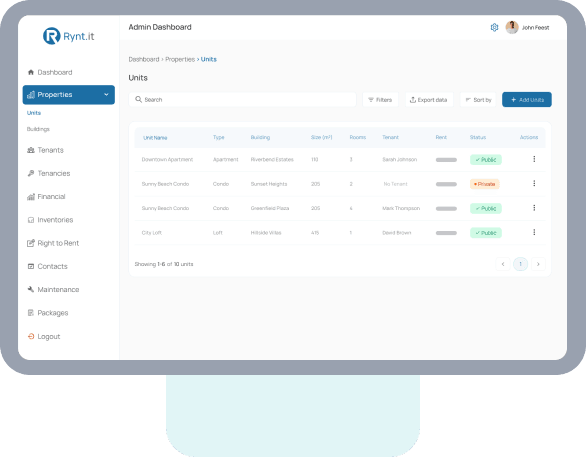Go to Dashboard via breadcrumb
The width and height of the screenshot is (586, 457).
[144, 59]
